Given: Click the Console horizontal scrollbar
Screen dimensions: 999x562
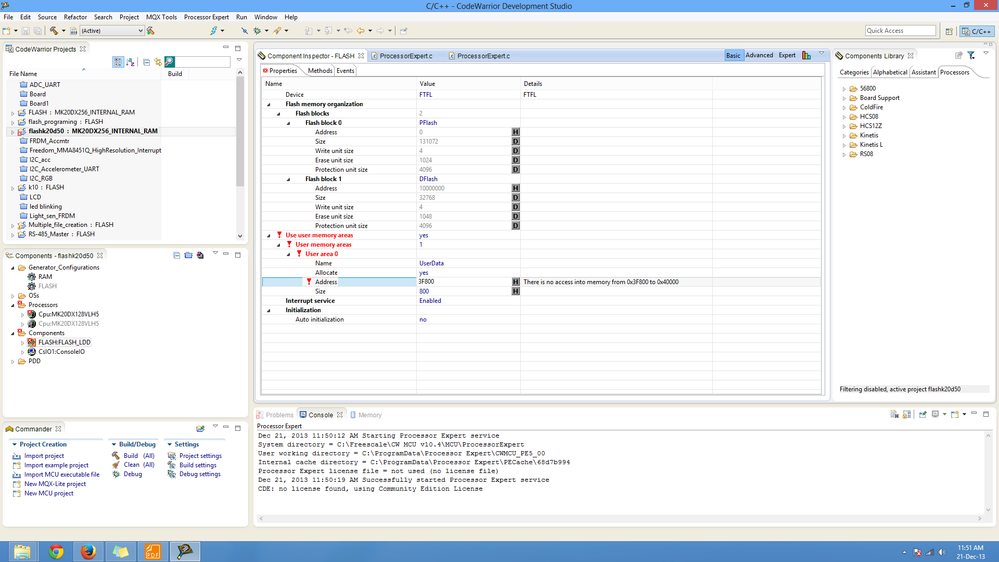Looking at the screenshot, I should click(619, 519).
